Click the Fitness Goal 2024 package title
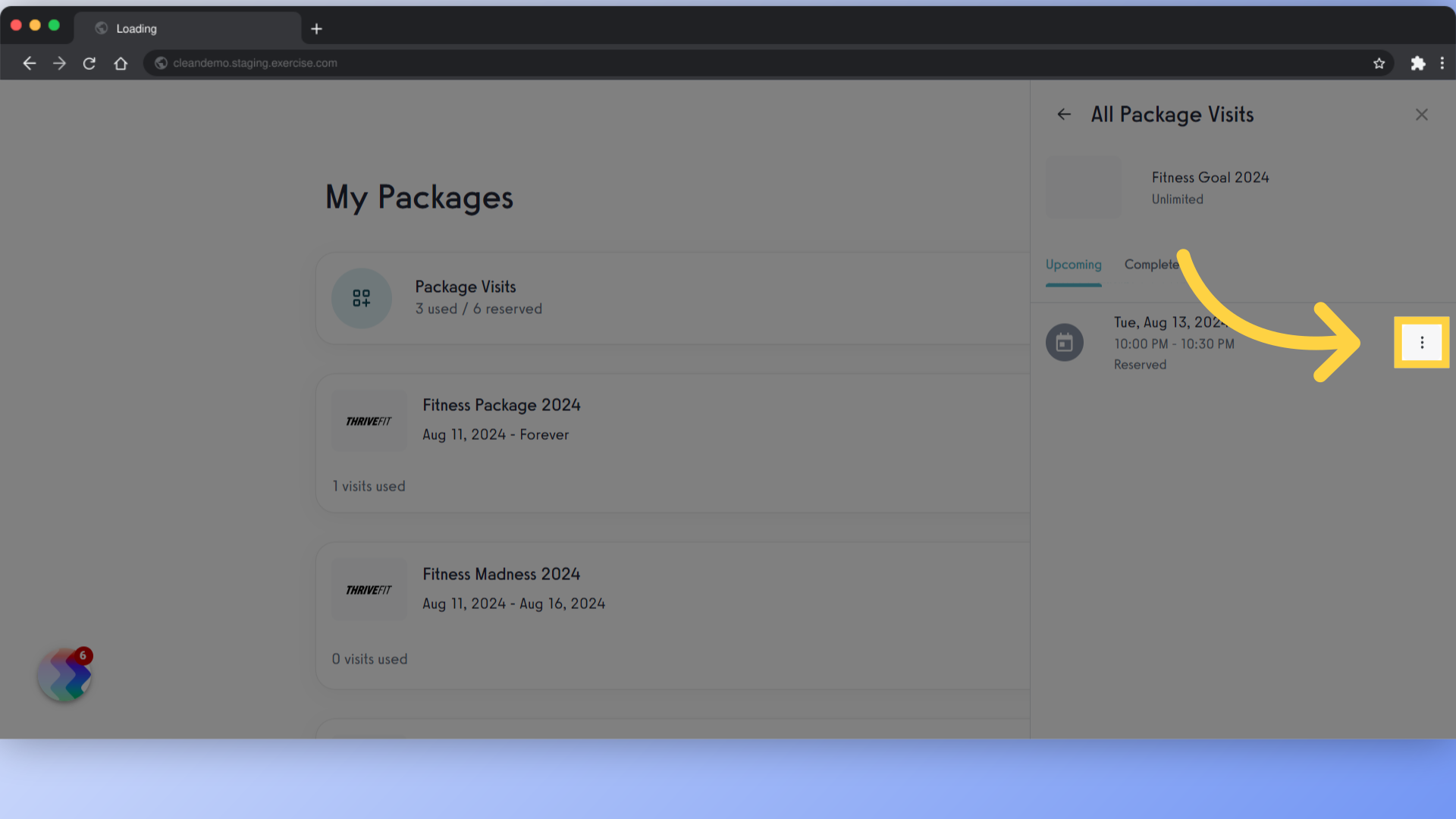 (x=1210, y=177)
